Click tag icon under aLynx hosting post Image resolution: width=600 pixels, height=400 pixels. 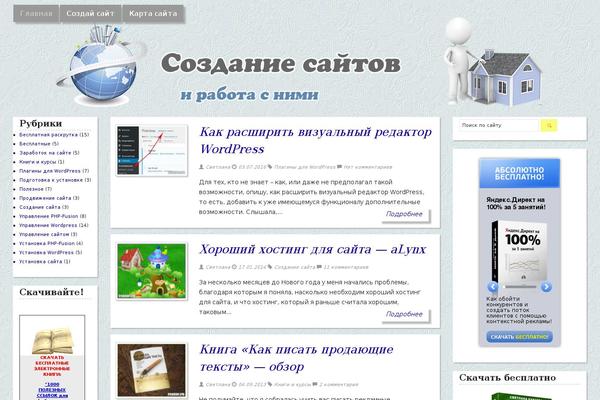(x=270, y=267)
